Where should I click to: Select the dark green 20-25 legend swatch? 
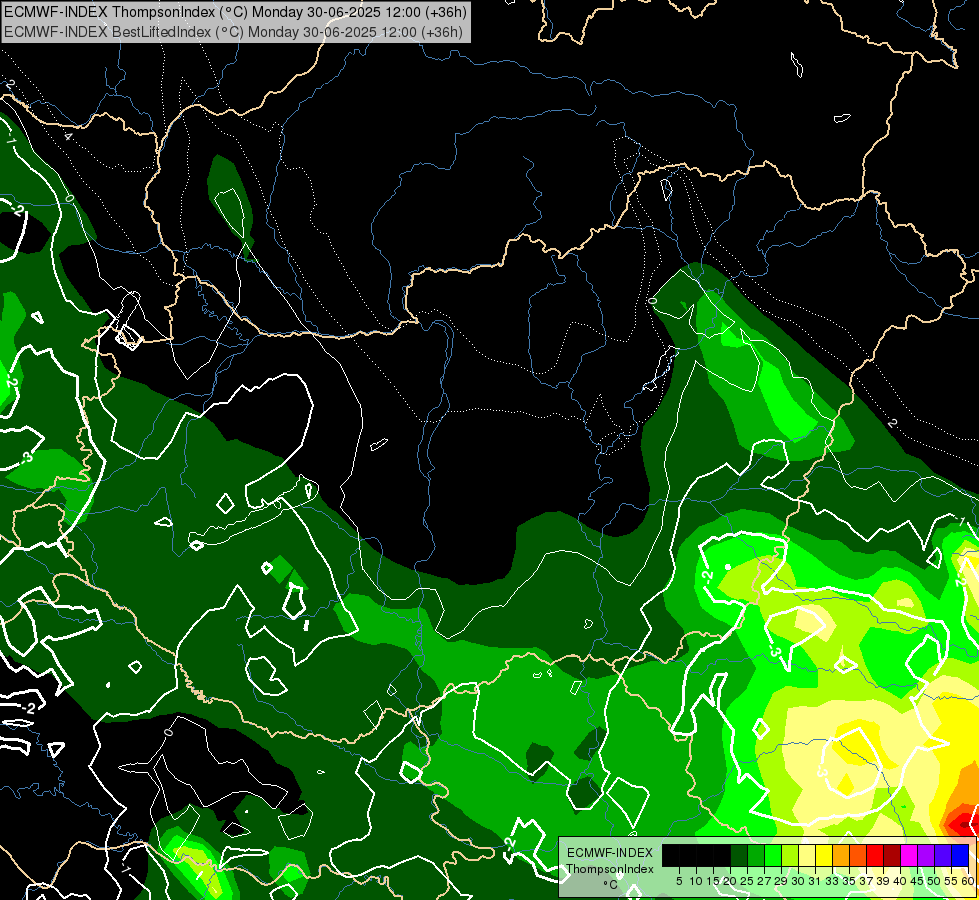point(739,855)
